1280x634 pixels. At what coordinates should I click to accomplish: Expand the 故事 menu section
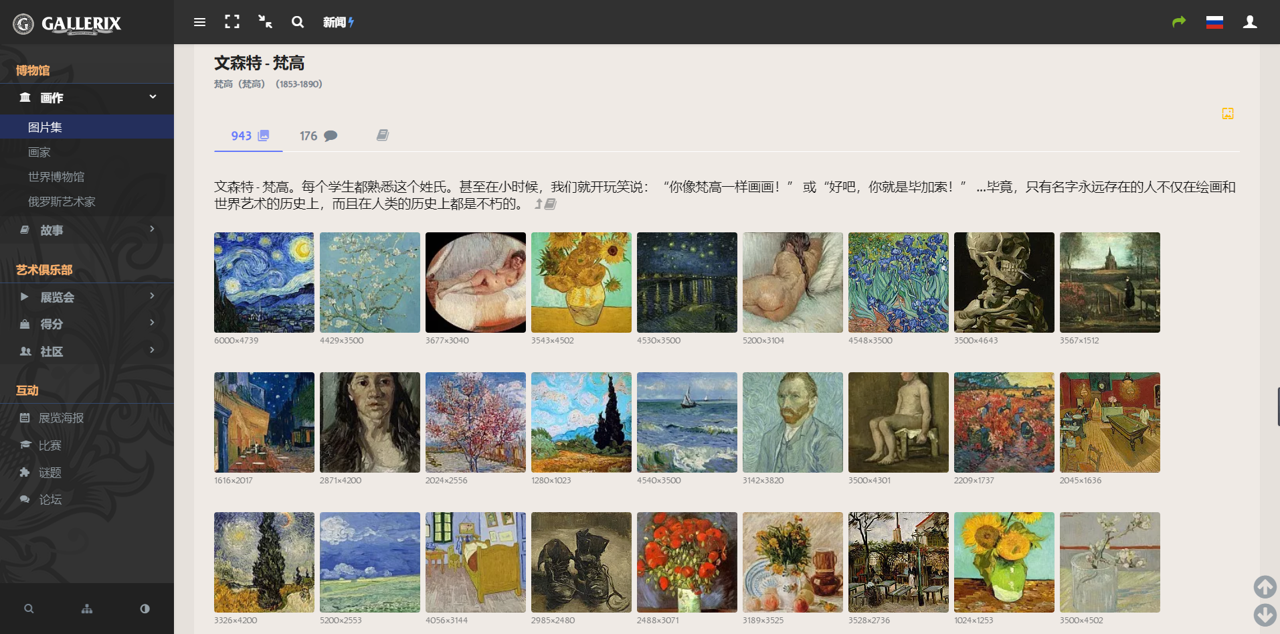(x=87, y=230)
